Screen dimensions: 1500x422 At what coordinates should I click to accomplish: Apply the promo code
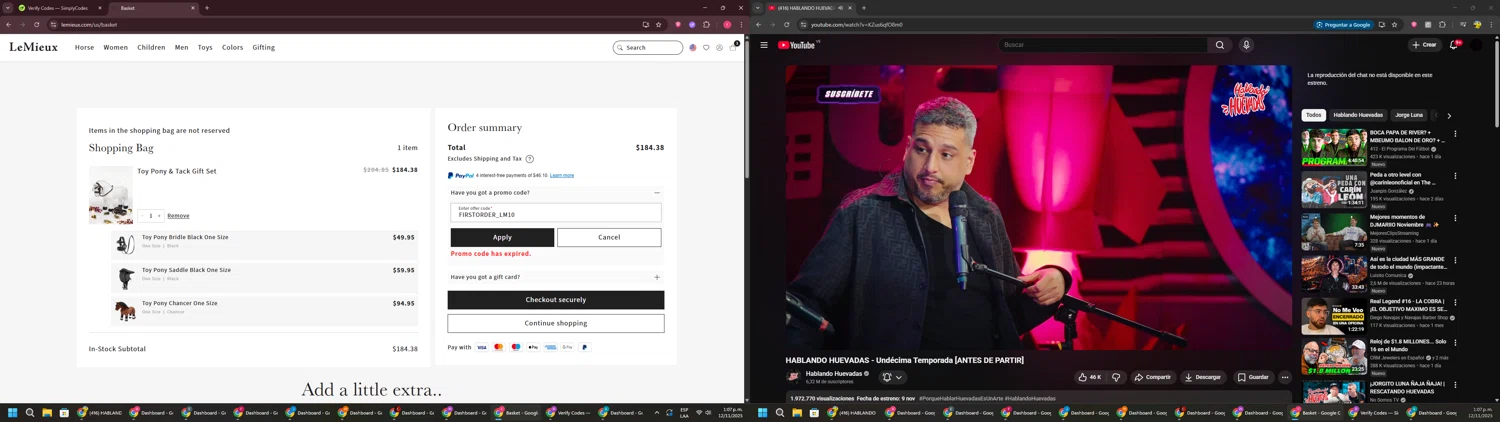(x=502, y=237)
